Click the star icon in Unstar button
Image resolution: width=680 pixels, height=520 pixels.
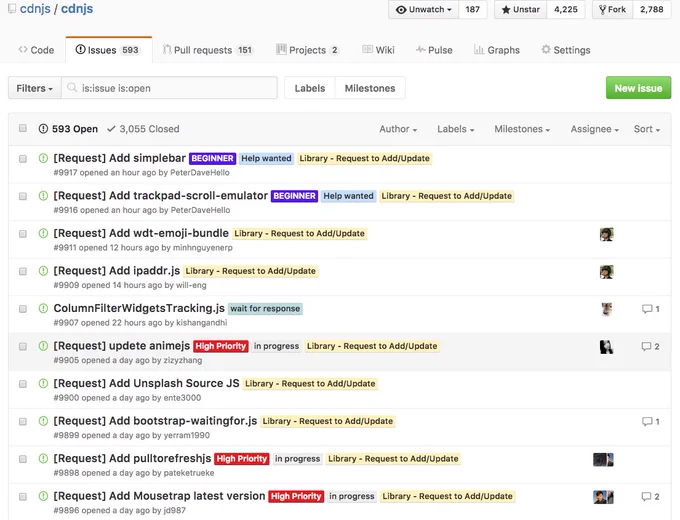click(506, 10)
